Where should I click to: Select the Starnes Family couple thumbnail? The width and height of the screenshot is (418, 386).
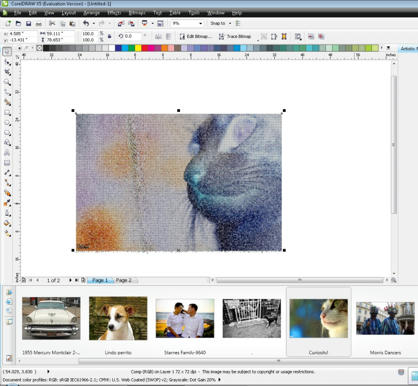point(185,318)
